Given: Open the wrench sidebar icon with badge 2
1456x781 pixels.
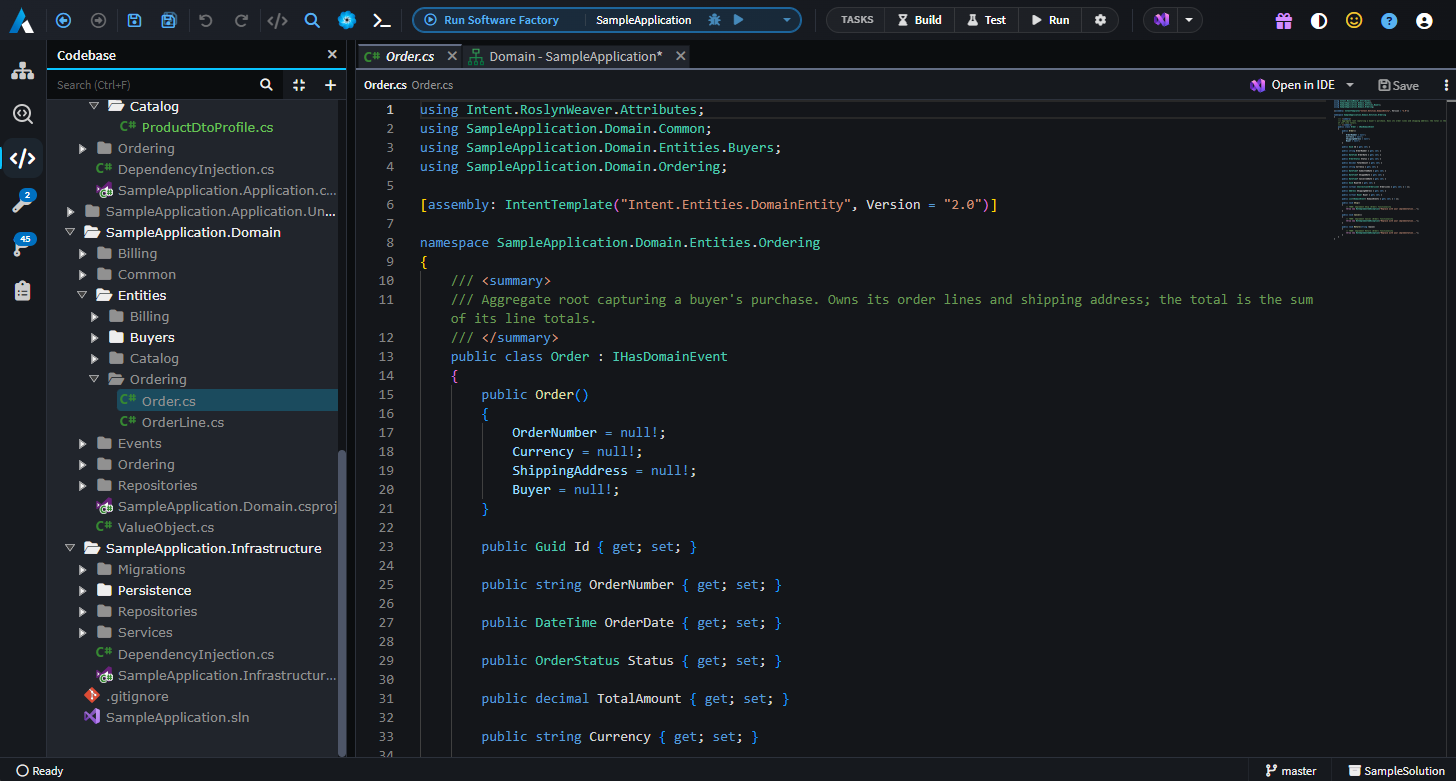Looking at the screenshot, I should pos(22,202).
